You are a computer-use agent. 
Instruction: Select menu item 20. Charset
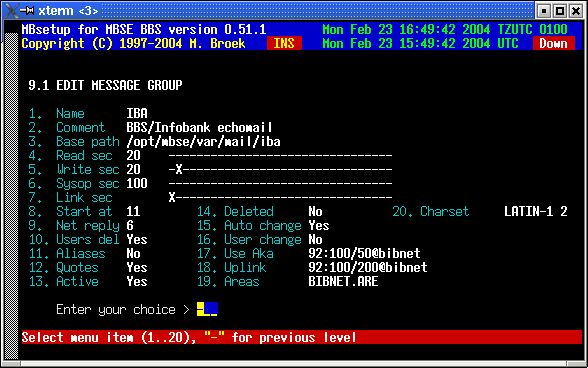[x=431, y=212]
